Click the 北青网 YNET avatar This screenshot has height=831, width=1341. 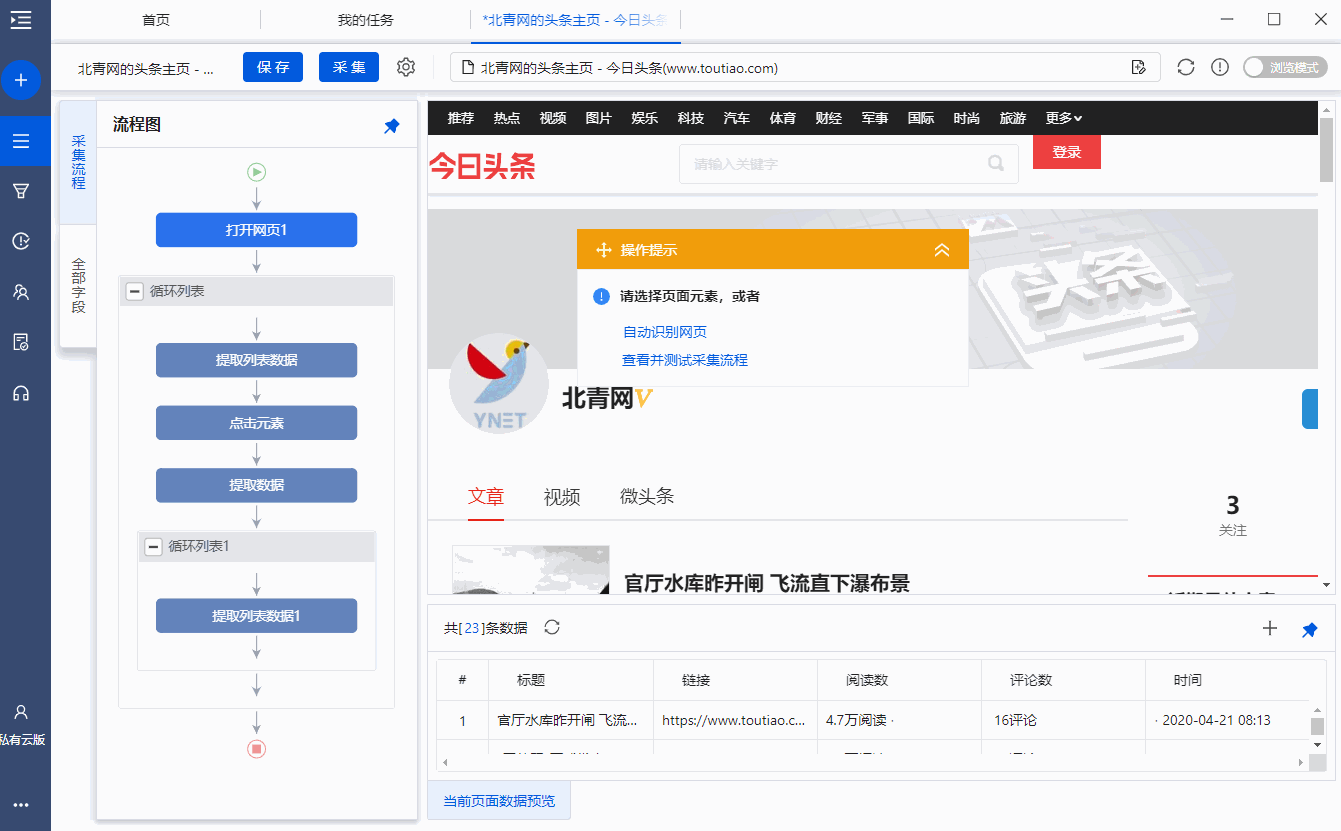click(499, 383)
